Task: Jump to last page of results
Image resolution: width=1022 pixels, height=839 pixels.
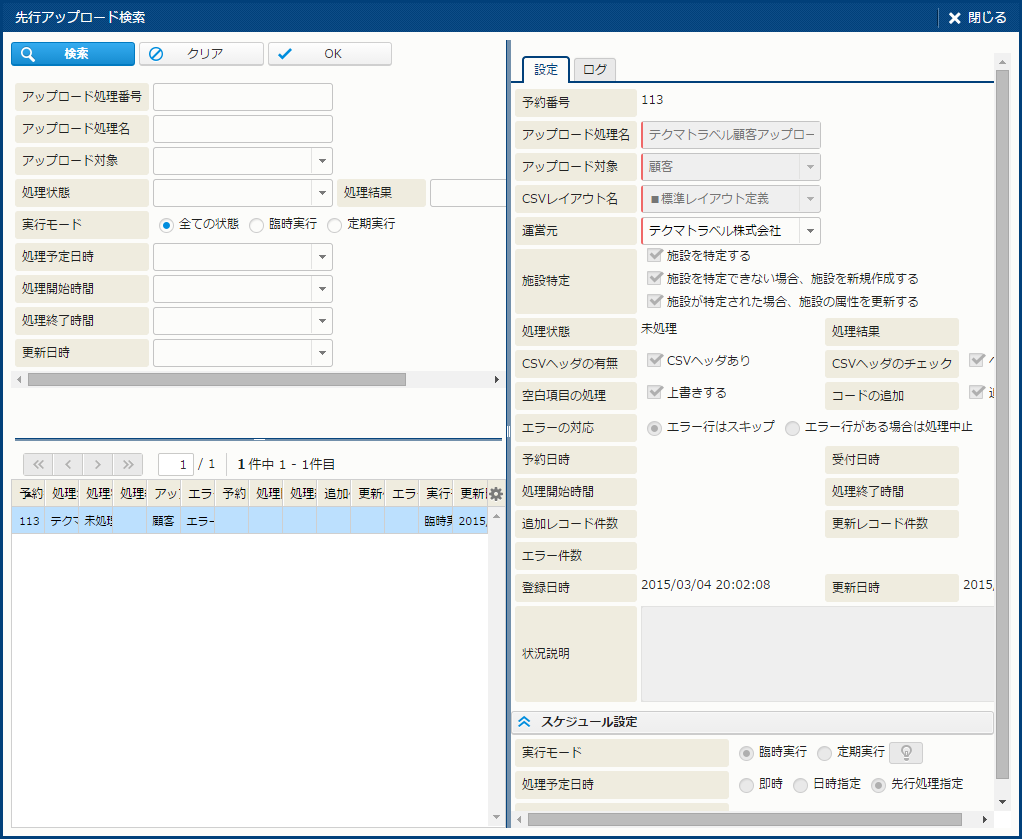Action: [128, 464]
